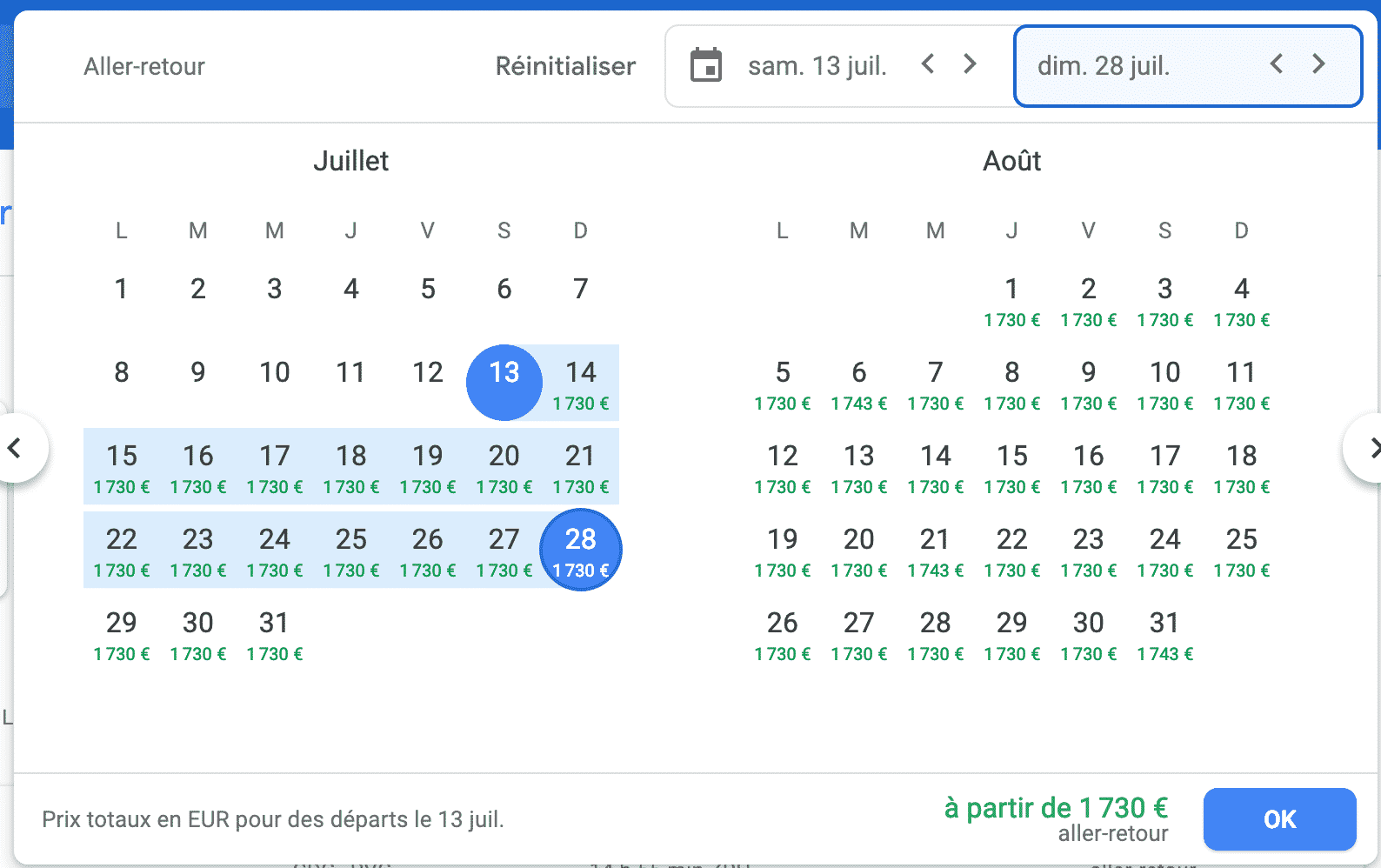Move return date one day earlier

click(1276, 64)
